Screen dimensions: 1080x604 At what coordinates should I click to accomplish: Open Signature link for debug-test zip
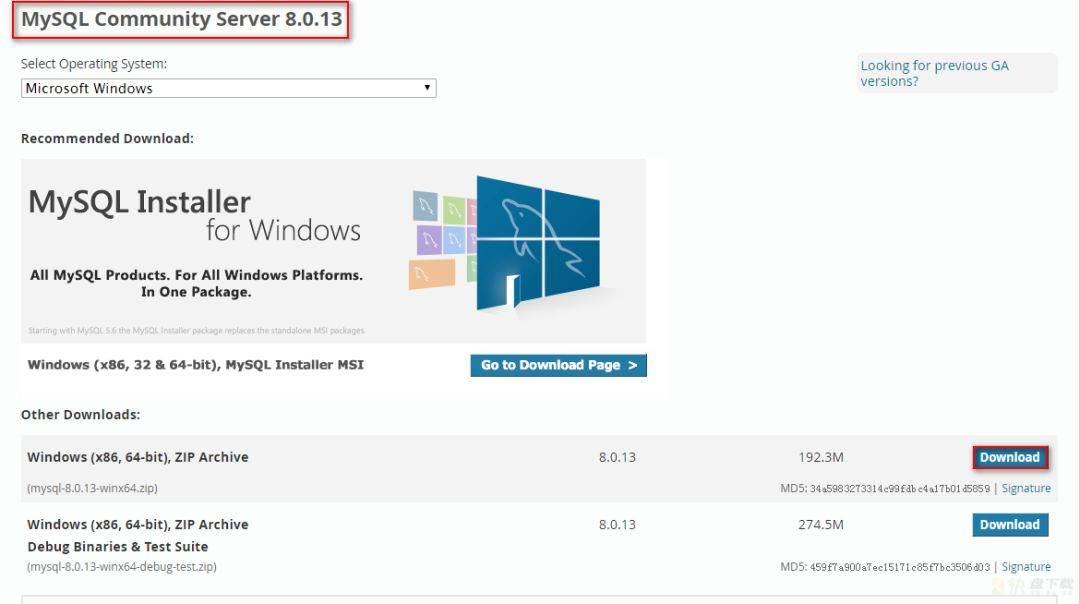coord(1026,567)
